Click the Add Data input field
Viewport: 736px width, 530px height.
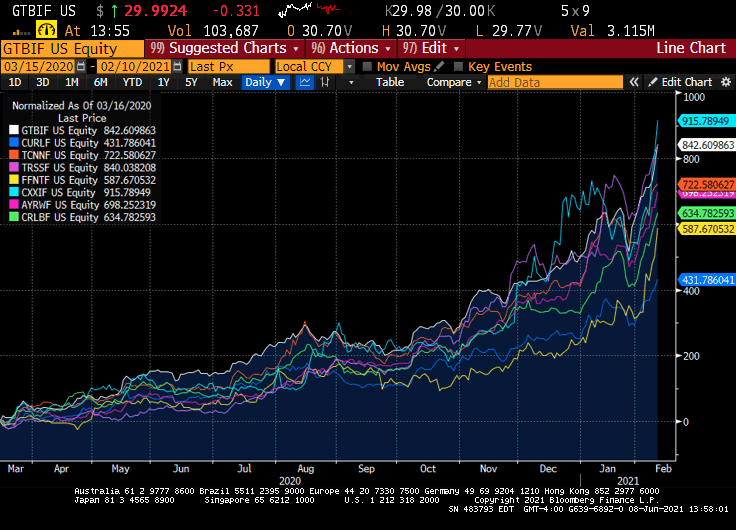(x=555, y=82)
